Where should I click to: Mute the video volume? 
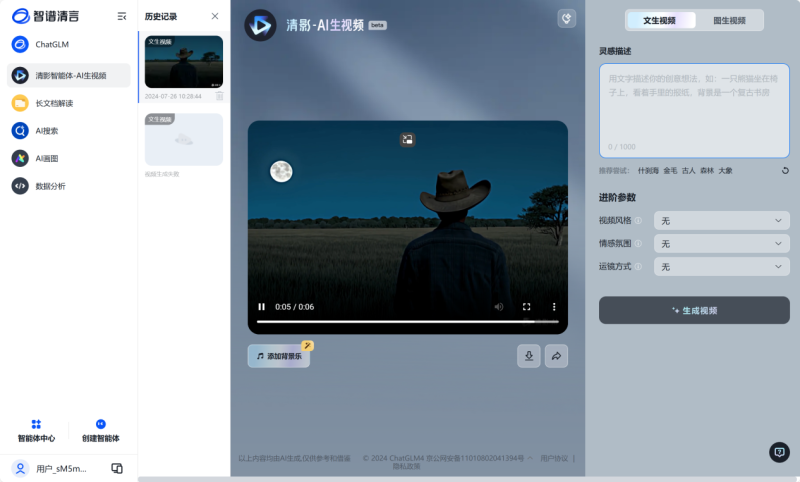click(498, 307)
